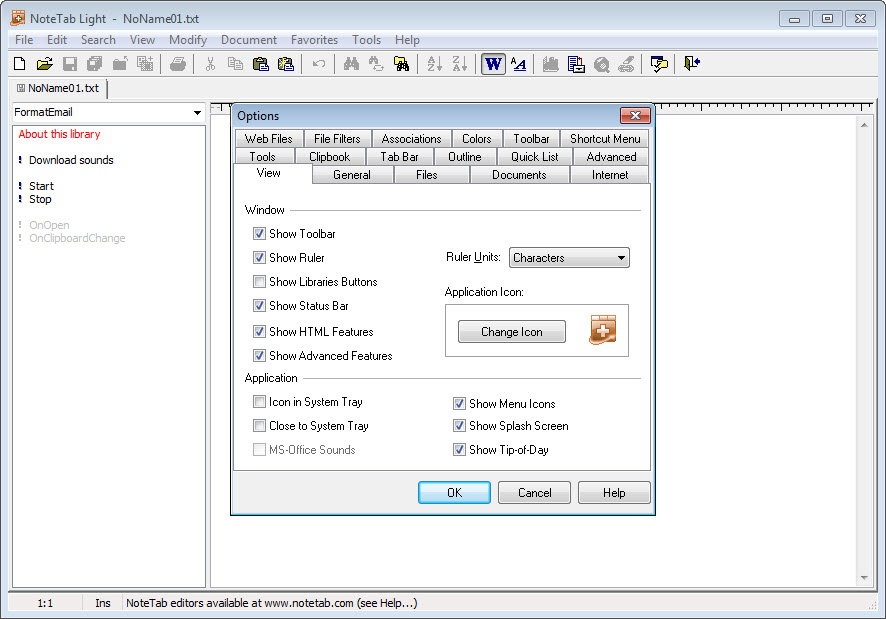Open the Web Files options tab
This screenshot has width=886, height=619.
[x=268, y=138]
